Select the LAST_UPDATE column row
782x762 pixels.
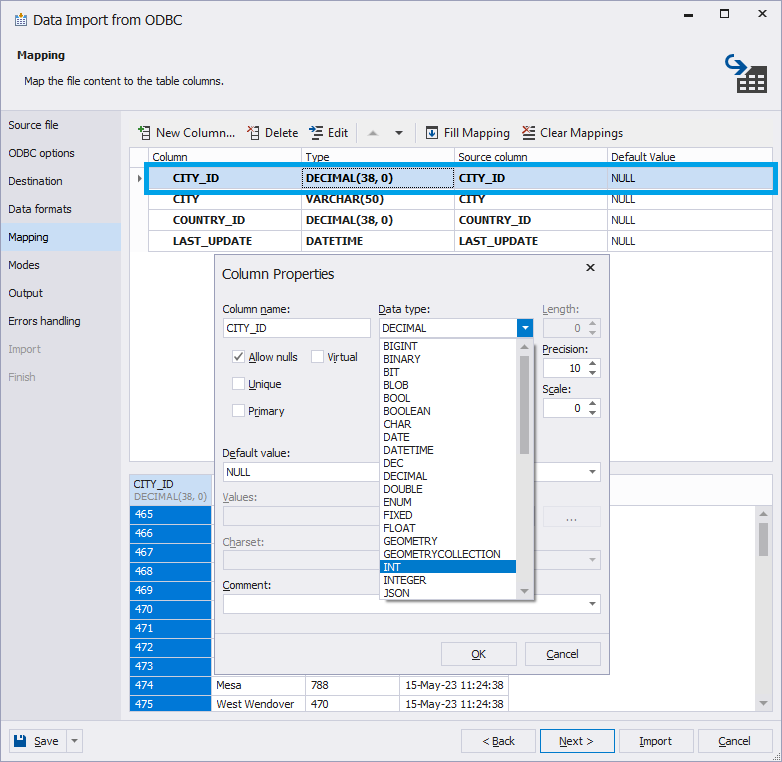(460, 241)
